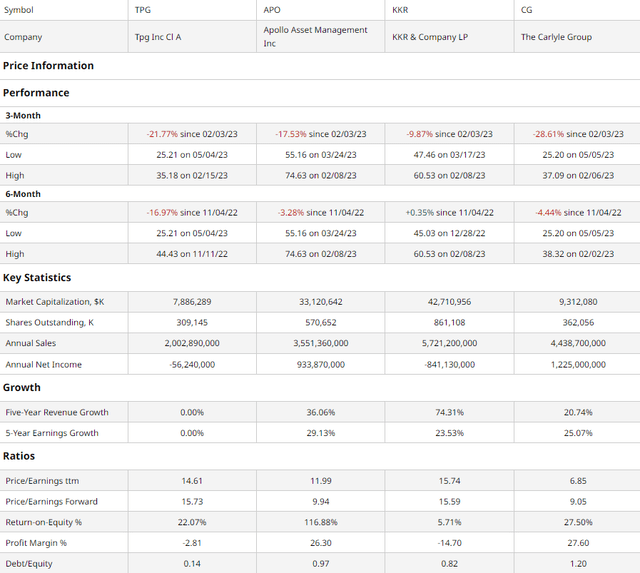This screenshot has width=640, height=573.
Task: Click the Price/Earnings Forward row label
Action: (x=51, y=502)
